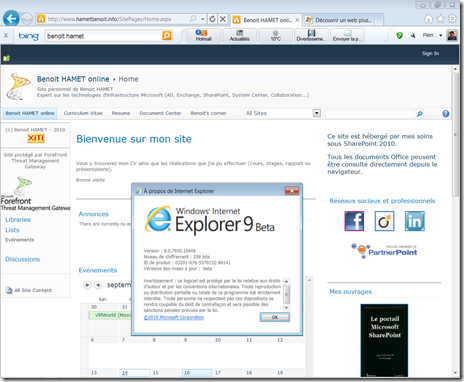
Task: Open the Pierr... account dropdown in the Bing bar
Action: click(432, 35)
